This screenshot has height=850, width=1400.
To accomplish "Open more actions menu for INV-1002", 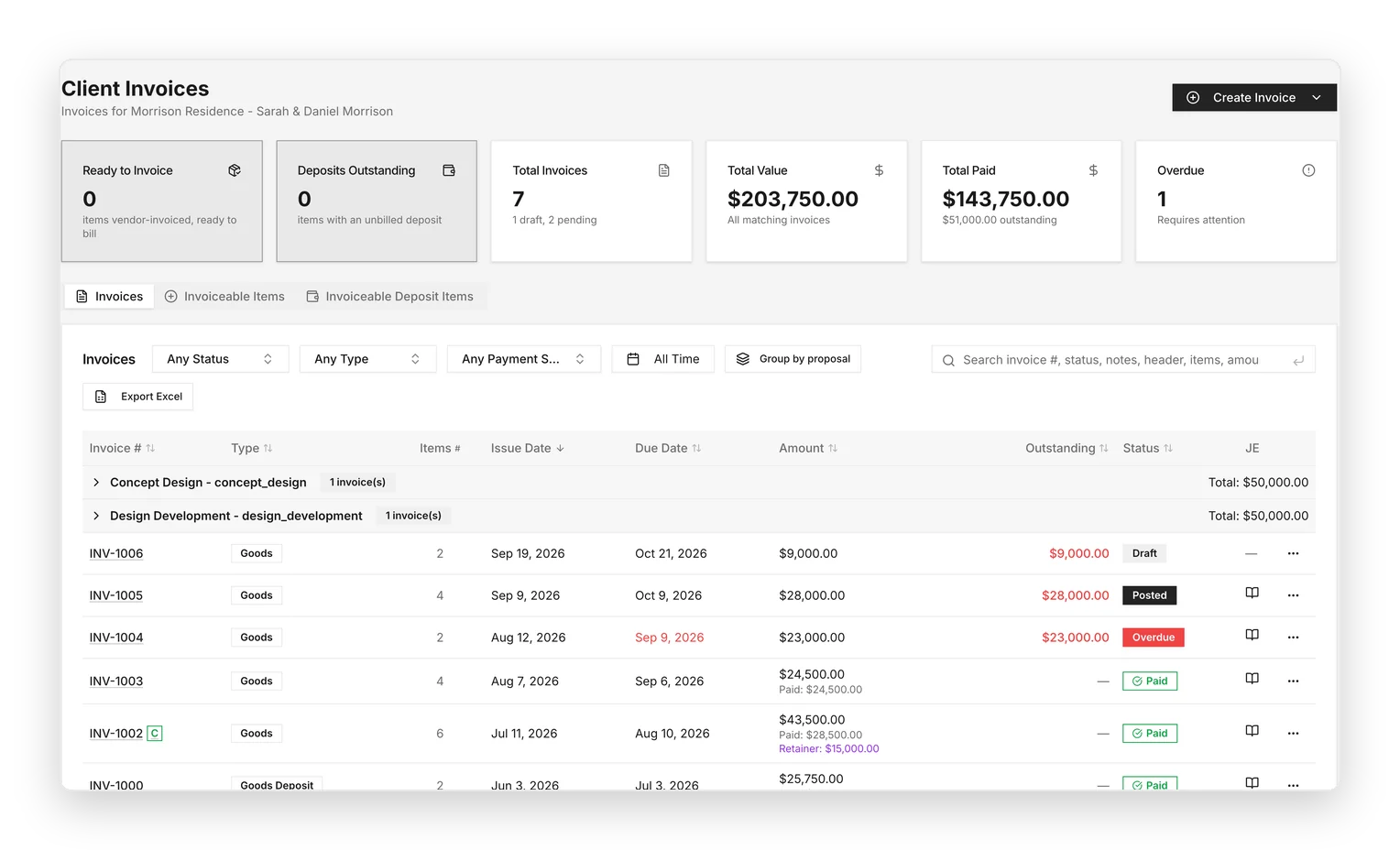I will pyautogui.click(x=1293, y=734).
